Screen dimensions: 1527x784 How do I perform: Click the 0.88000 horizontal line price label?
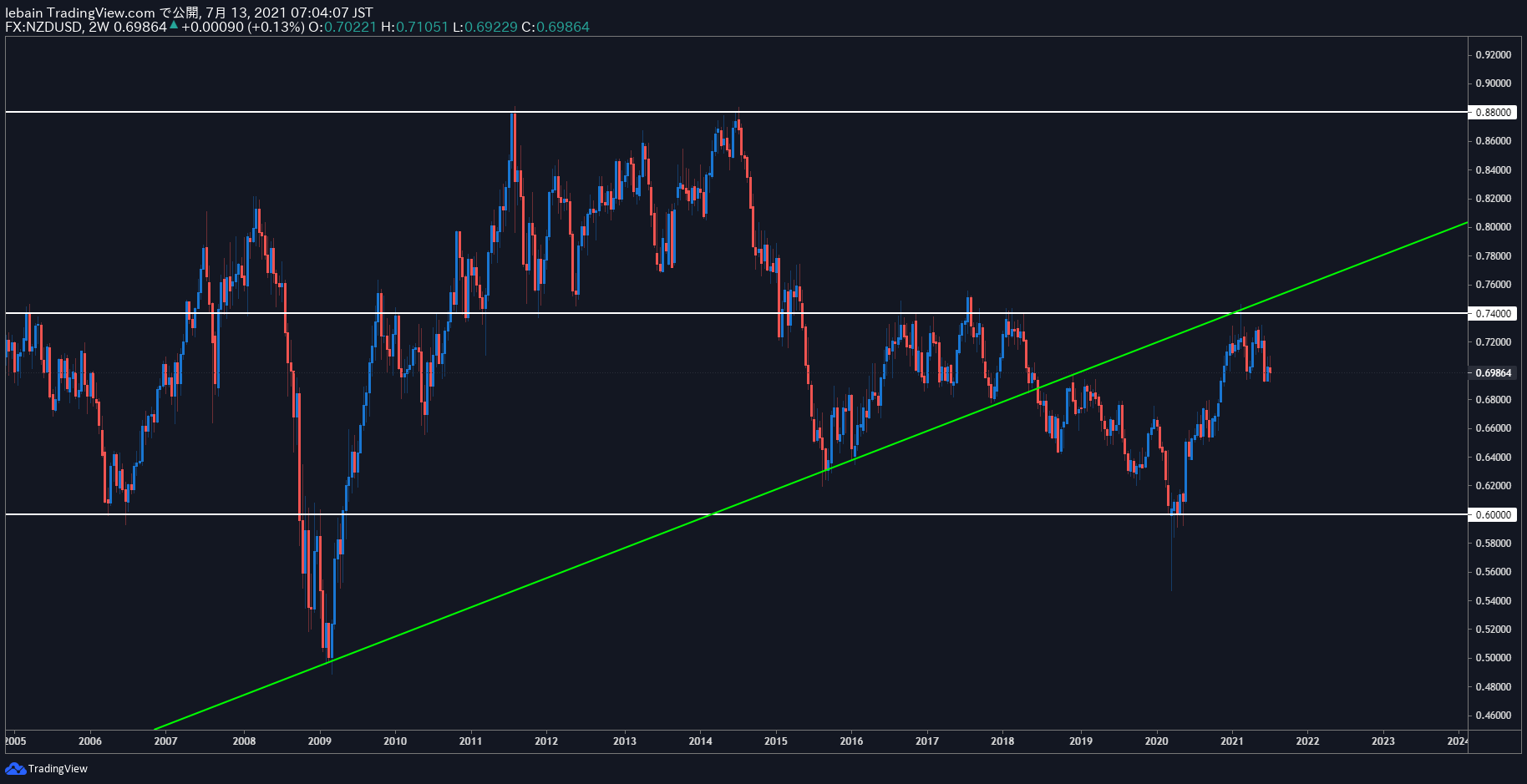point(1492,112)
